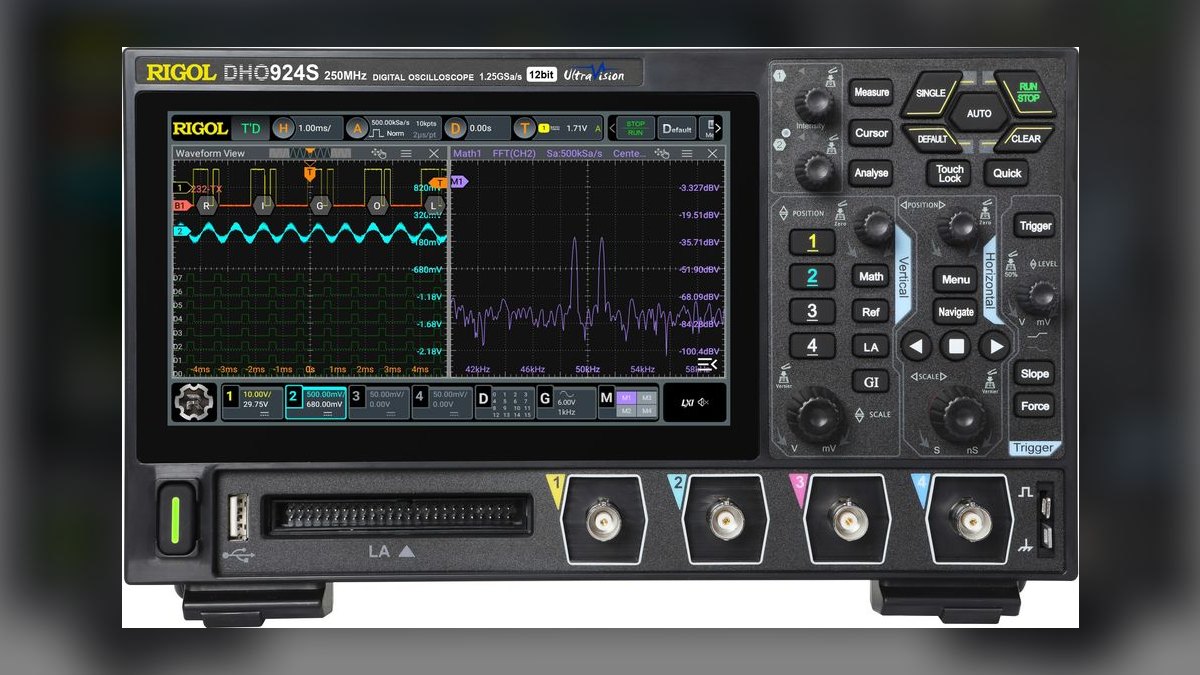Close the Math1 FFT window
The width and height of the screenshot is (1200, 675).
coord(713,153)
